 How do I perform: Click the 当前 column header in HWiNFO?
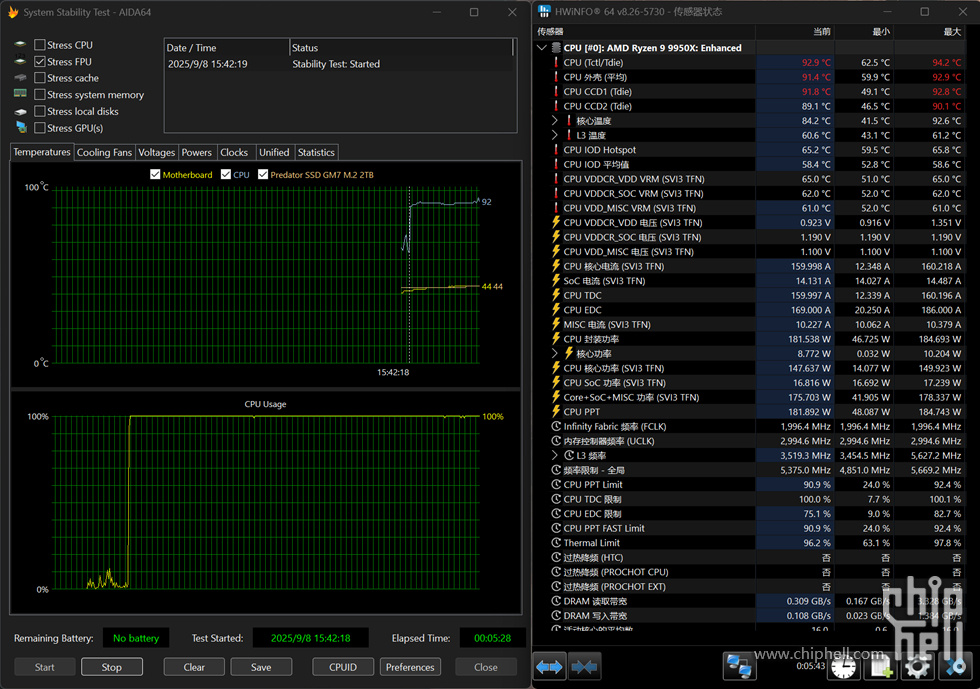(795, 31)
